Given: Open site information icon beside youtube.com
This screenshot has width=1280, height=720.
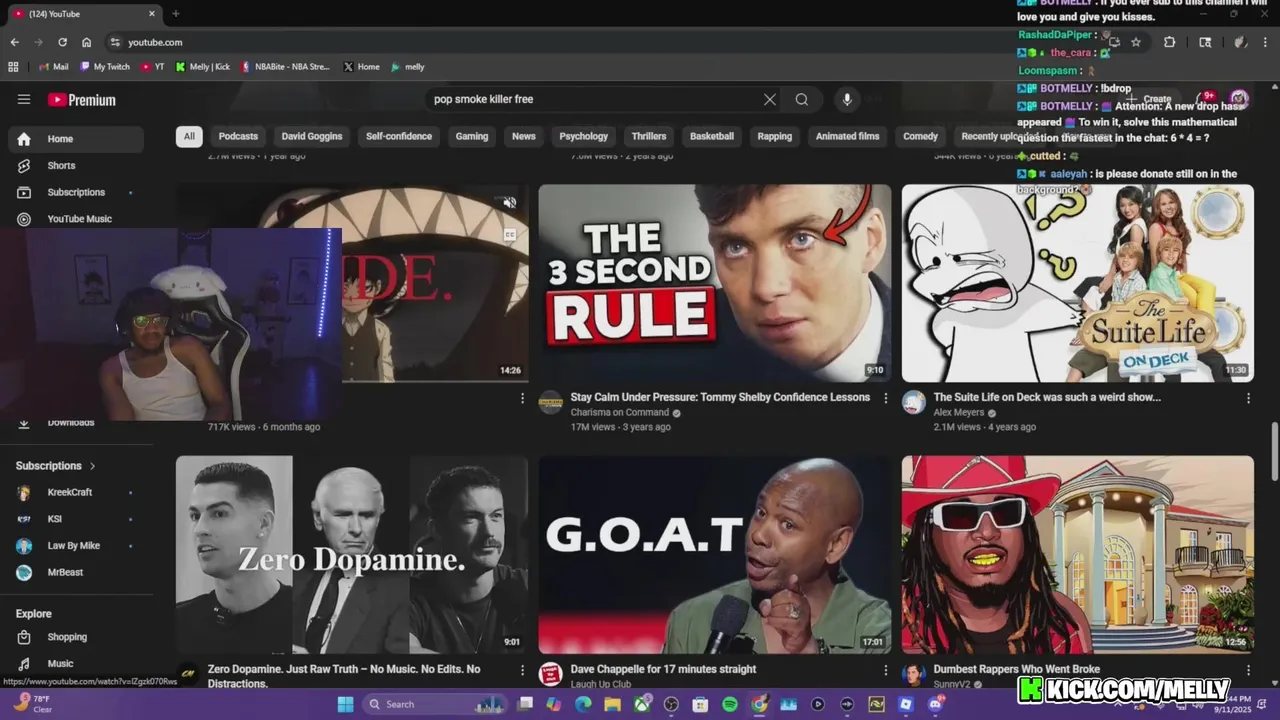Looking at the screenshot, I should point(115,42).
